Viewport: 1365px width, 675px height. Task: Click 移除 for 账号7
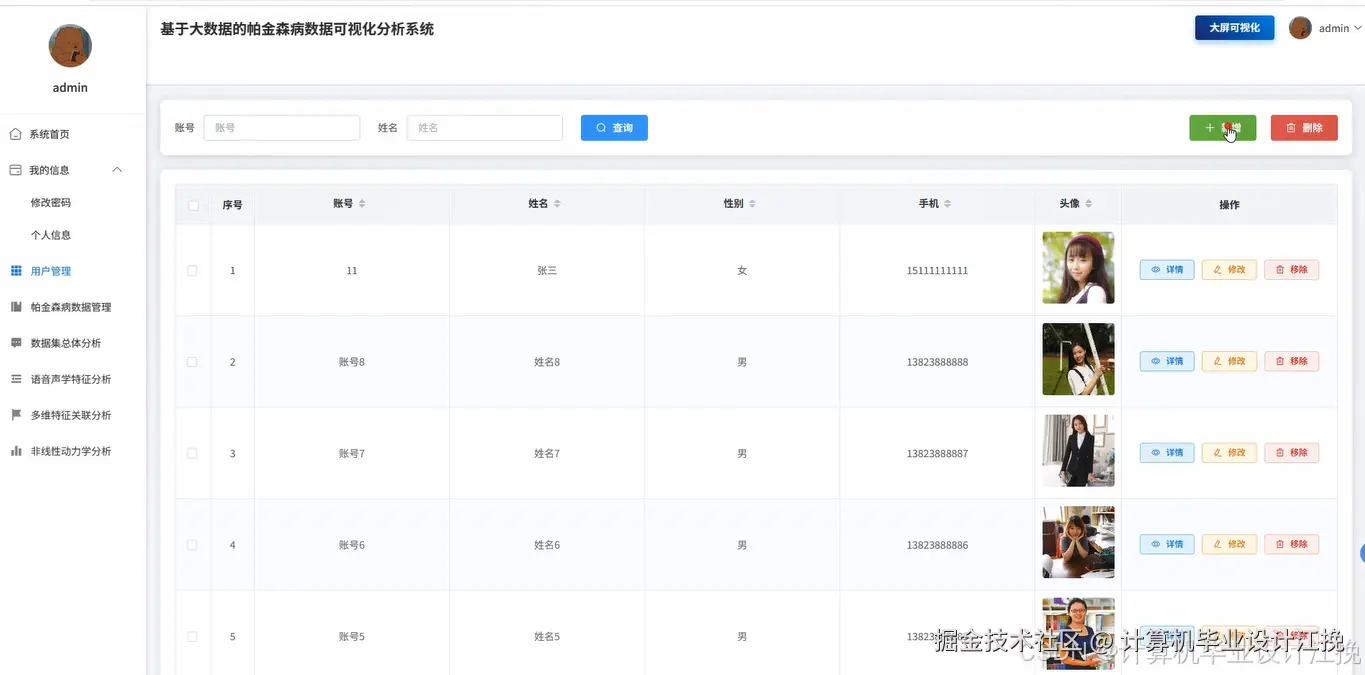[1292, 453]
